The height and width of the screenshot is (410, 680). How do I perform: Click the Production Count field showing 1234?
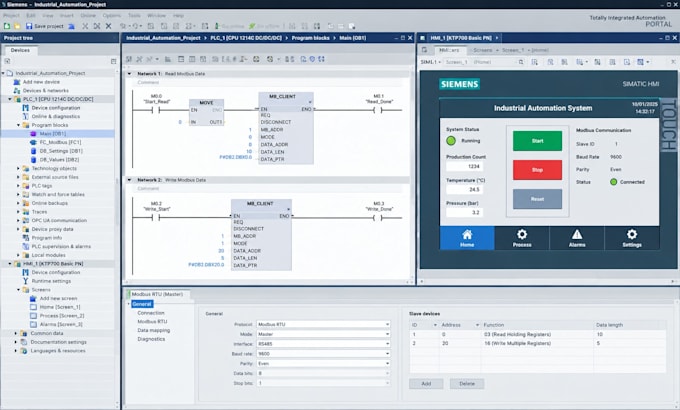464,166
